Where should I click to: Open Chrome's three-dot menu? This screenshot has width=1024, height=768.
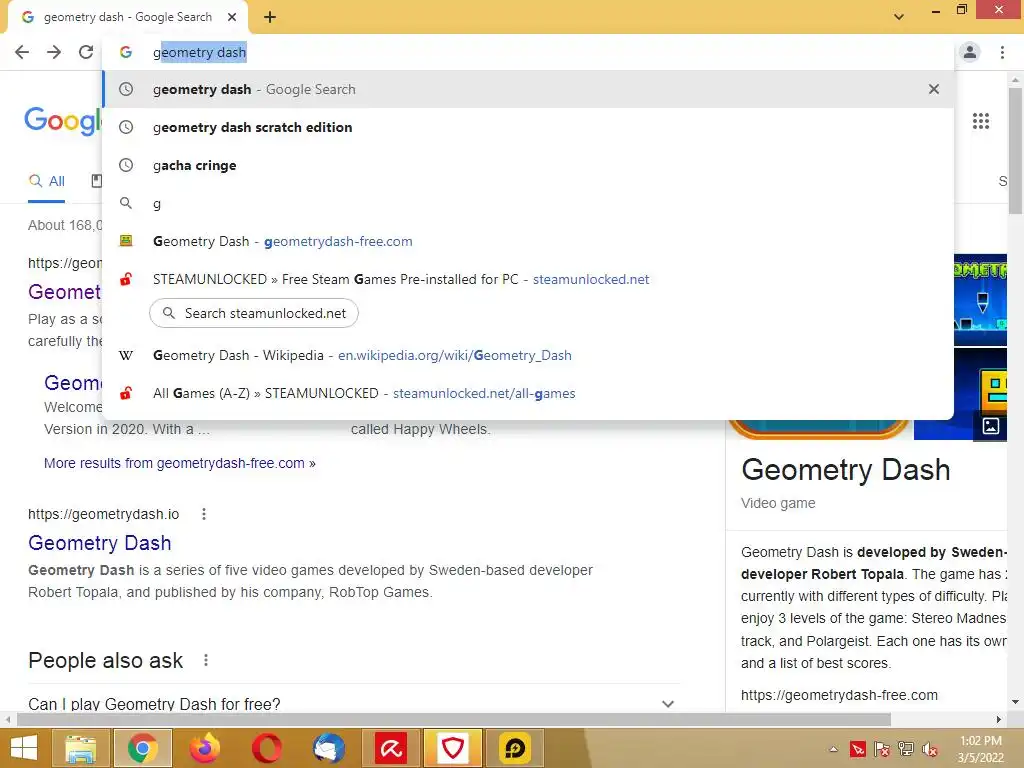[x=1002, y=52]
